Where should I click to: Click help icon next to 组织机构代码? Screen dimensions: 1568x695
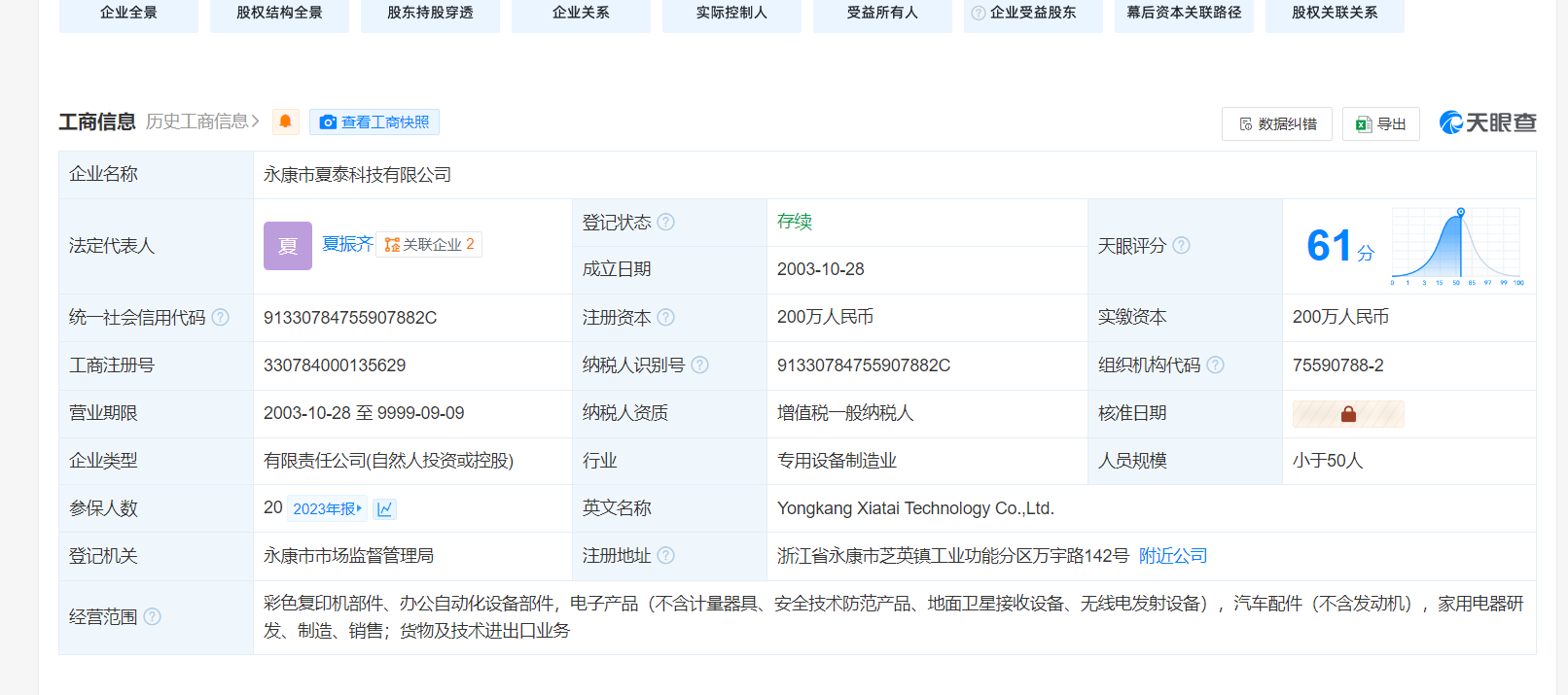[x=1215, y=365]
